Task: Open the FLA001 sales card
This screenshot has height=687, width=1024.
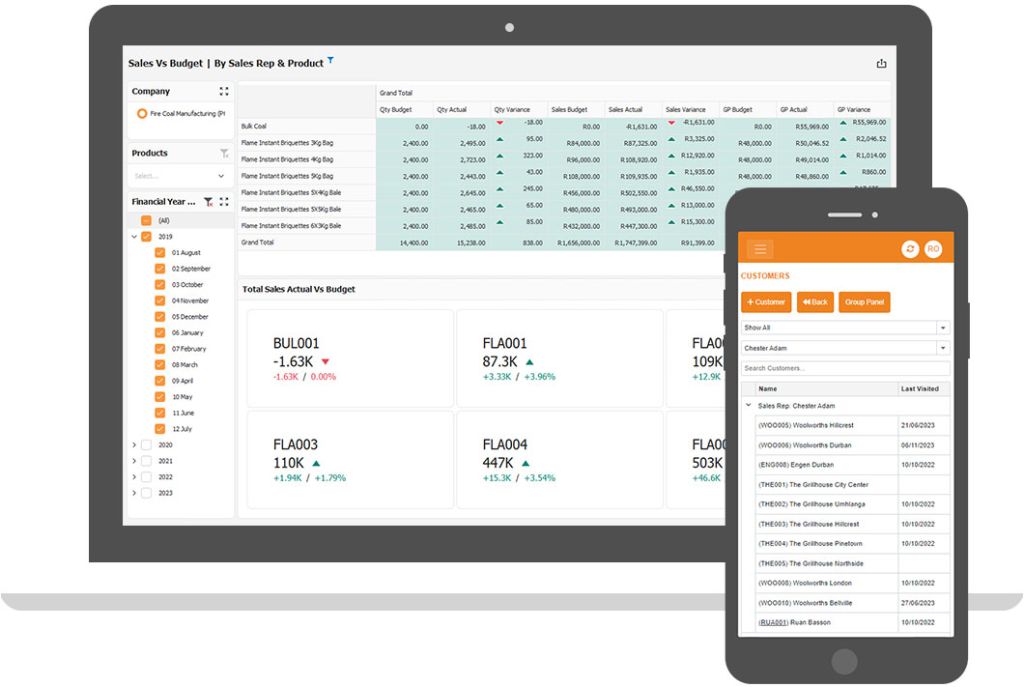Action: 560,359
